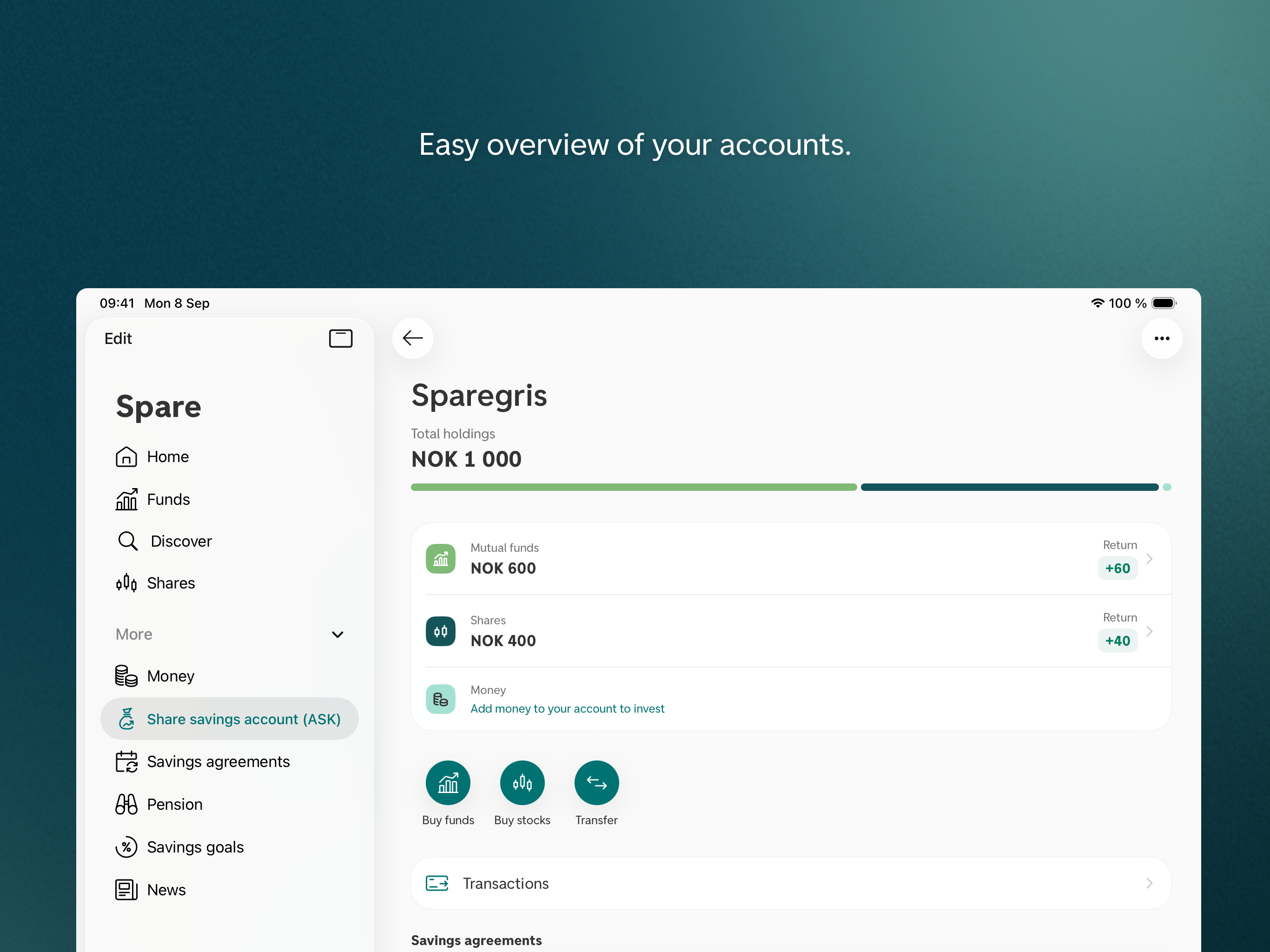This screenshot has height=952, width=1270.
Task: Click the Buy stocks label
Action: [x=522, y=820]
